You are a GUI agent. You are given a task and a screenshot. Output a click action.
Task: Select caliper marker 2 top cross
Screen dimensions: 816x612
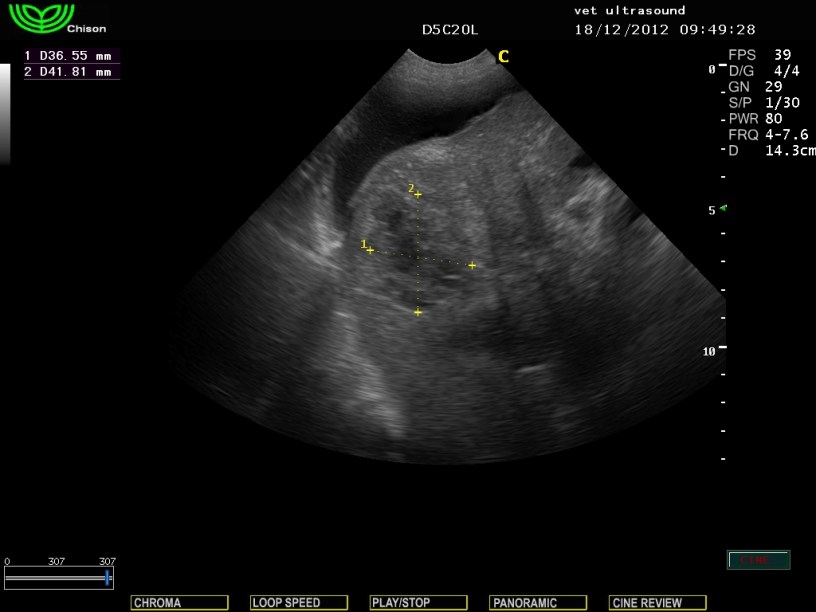418,194
